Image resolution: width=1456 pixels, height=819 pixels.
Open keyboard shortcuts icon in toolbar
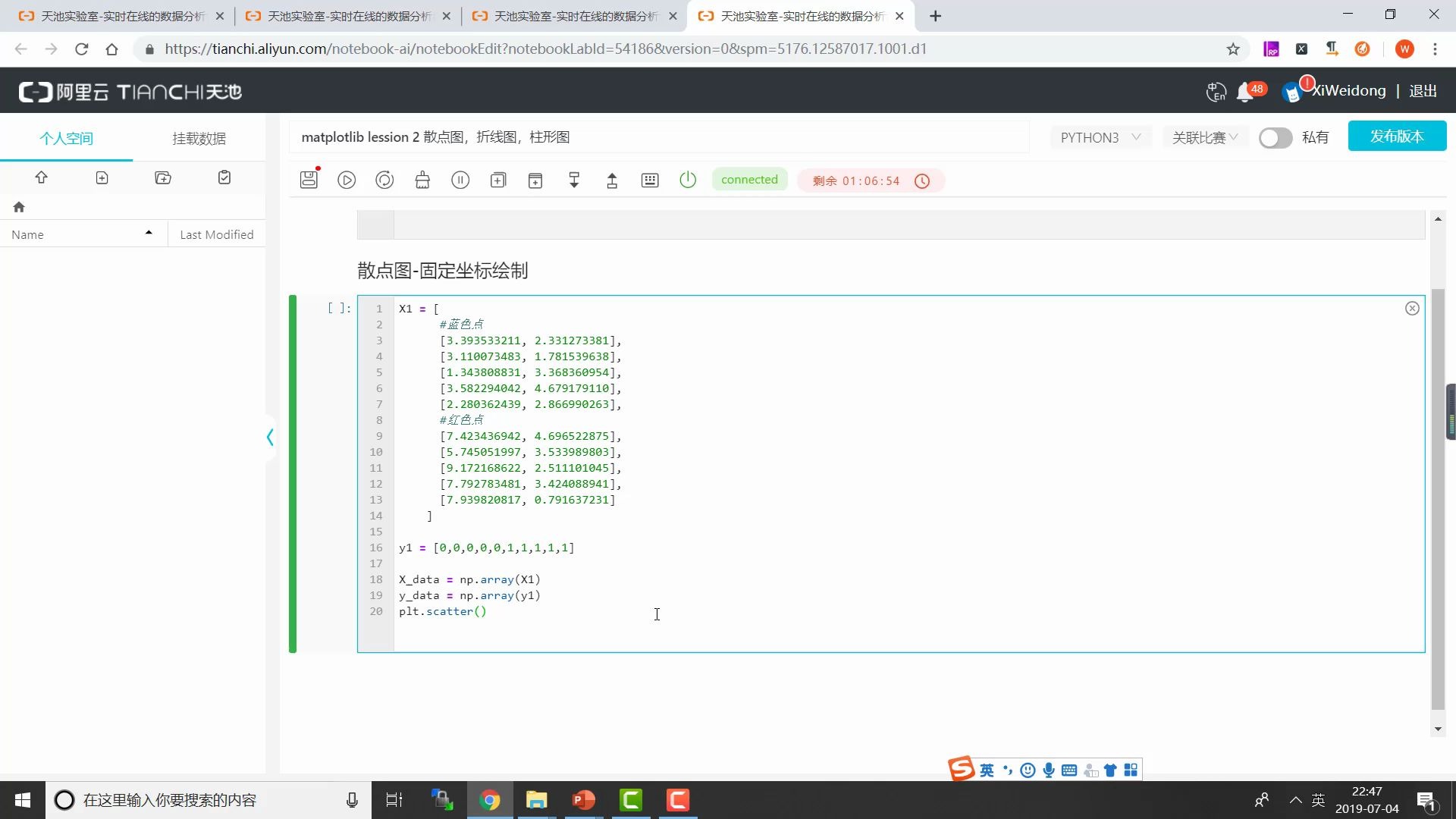click(650, 180)
